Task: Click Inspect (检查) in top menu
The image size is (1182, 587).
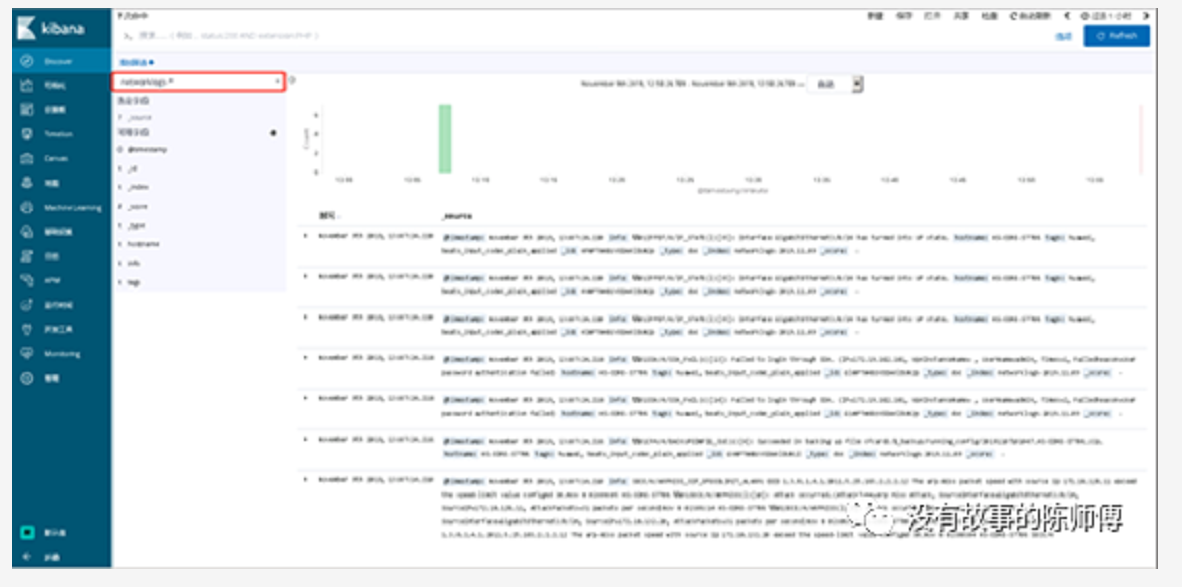Action: 989,16
